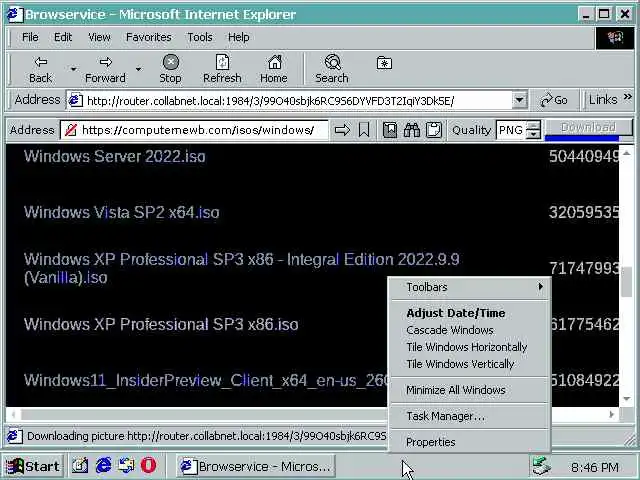Click the Internet Explorer throbber logo
This screenshot has width=640, height=480.
click(x=615, y=38)
